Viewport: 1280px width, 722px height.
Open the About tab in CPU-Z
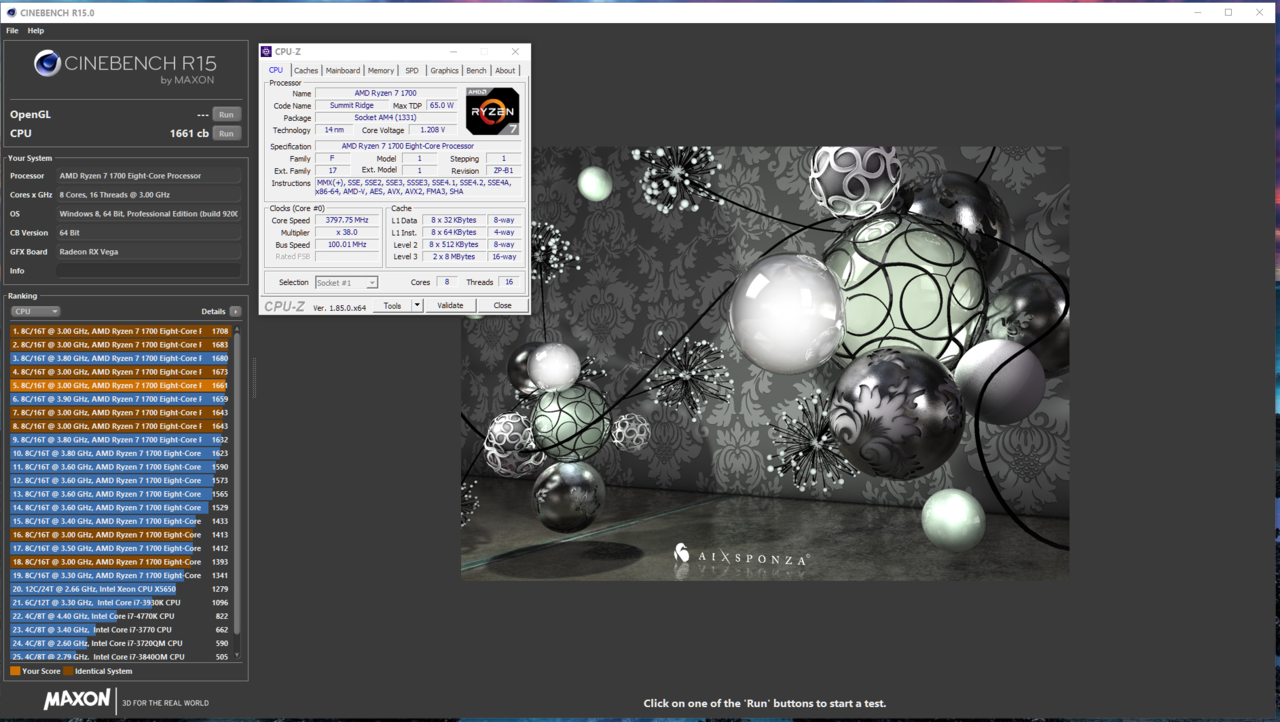[x=506, y=71]
